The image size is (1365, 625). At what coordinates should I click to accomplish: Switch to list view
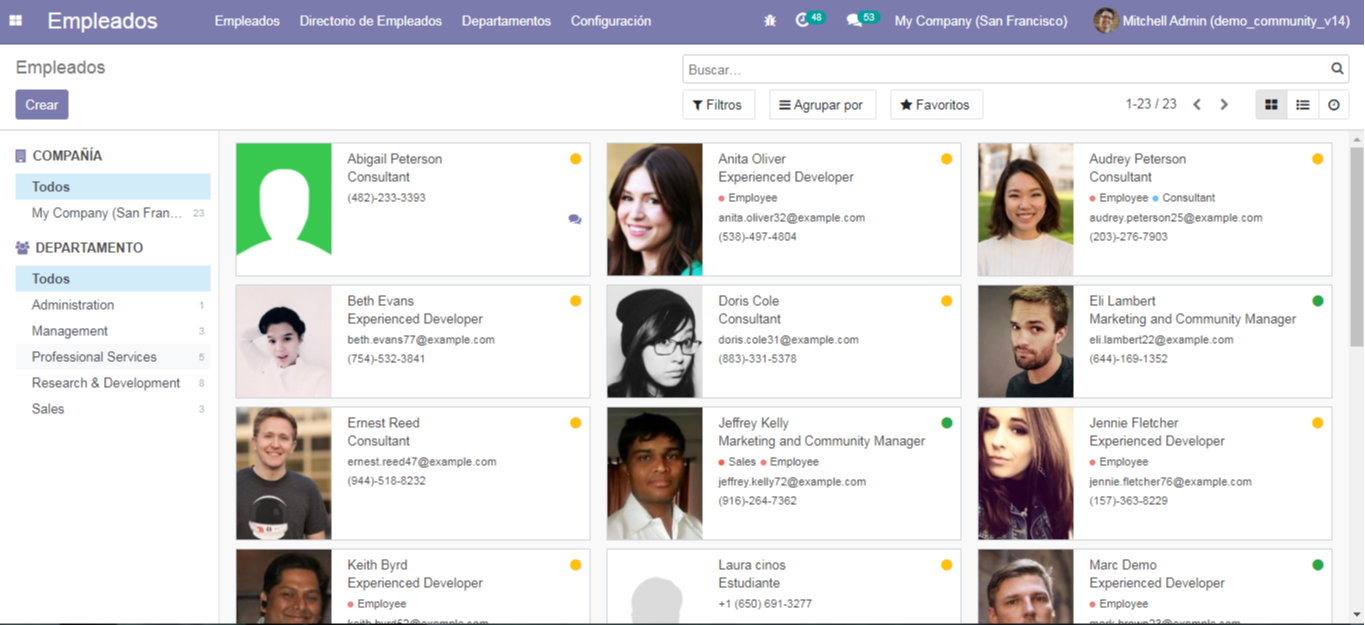1302,105
